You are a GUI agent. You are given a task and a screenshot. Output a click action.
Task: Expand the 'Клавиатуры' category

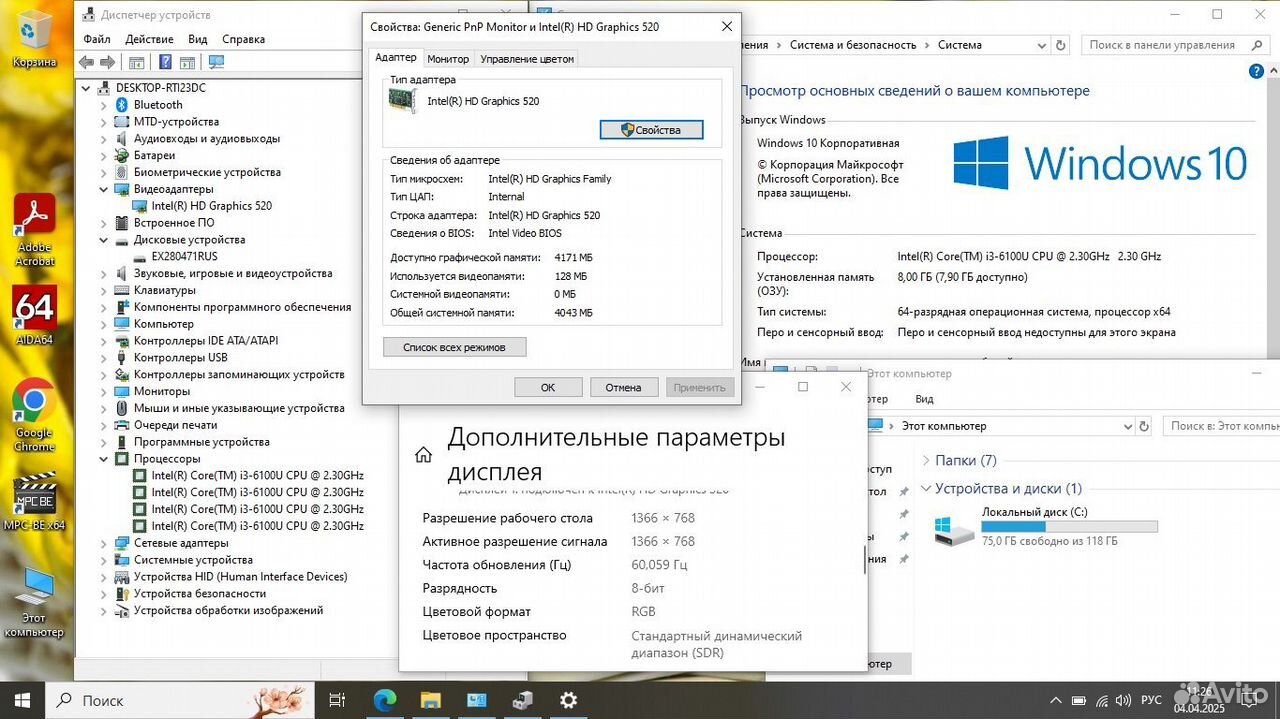[104, 290]
